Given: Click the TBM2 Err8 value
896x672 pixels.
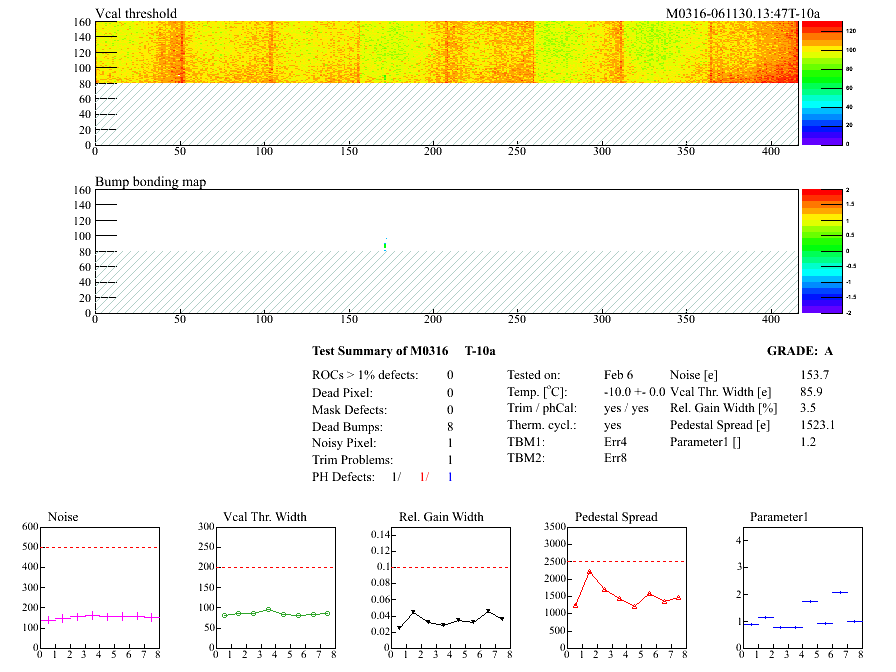Looking at the screenshot, I should click(616, 458).
